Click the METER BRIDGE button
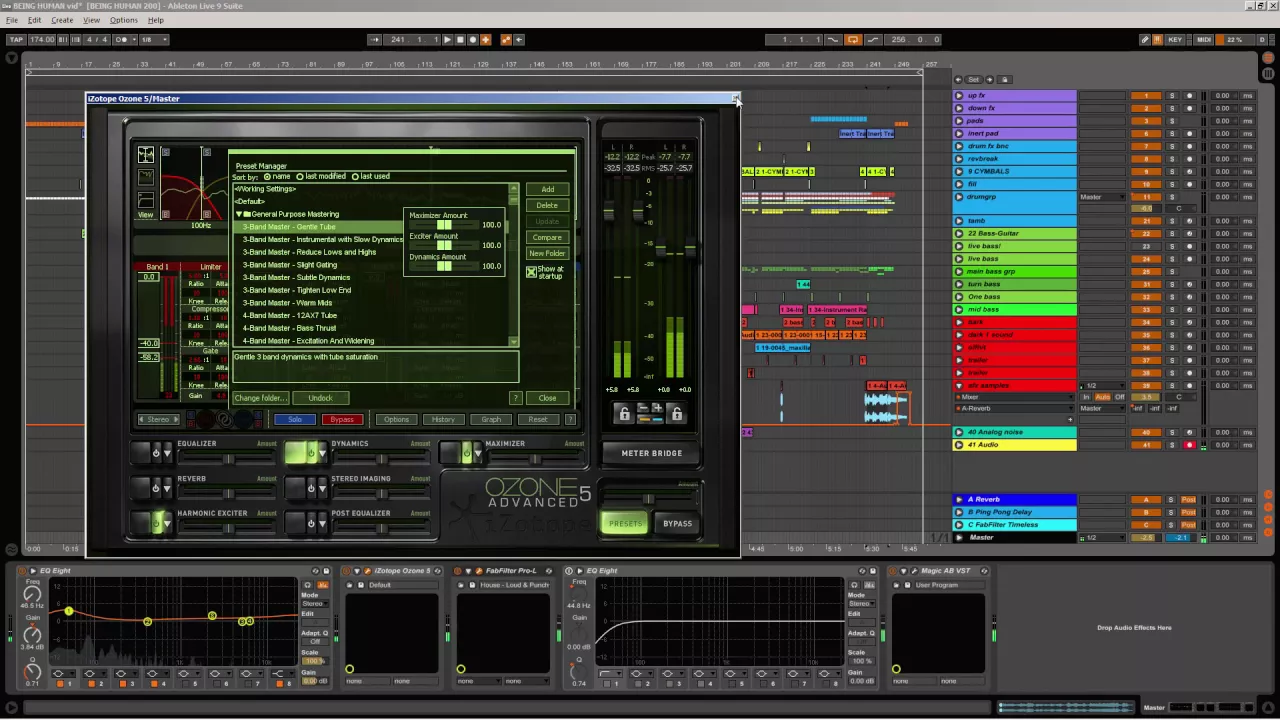This screenshot has height=720, width=1280. 652,453
